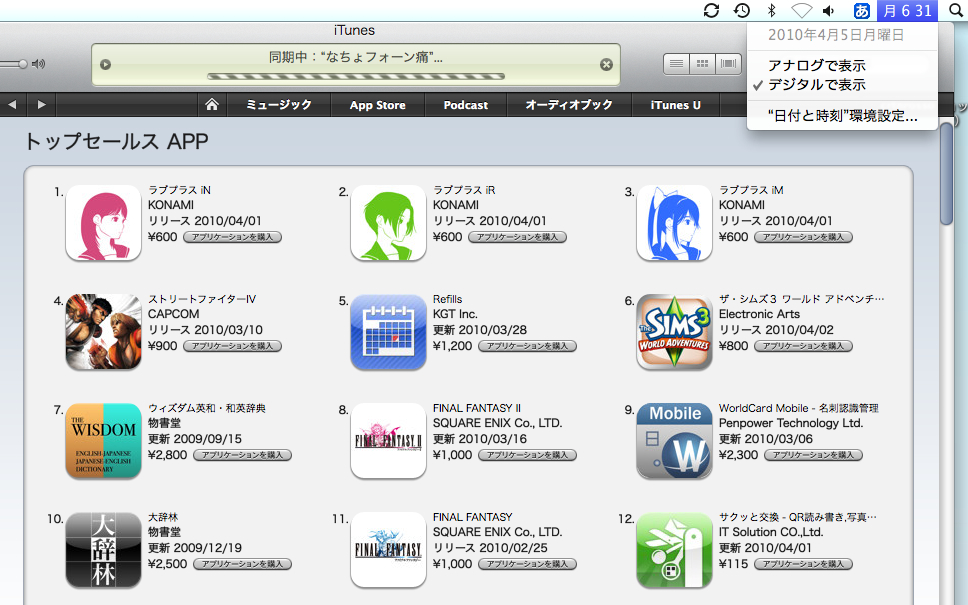Image resolution: width=968 pixels, height=605 pixels.
Task: Click the menu bar clock 月 6 31
Action: tap(908, 10)
